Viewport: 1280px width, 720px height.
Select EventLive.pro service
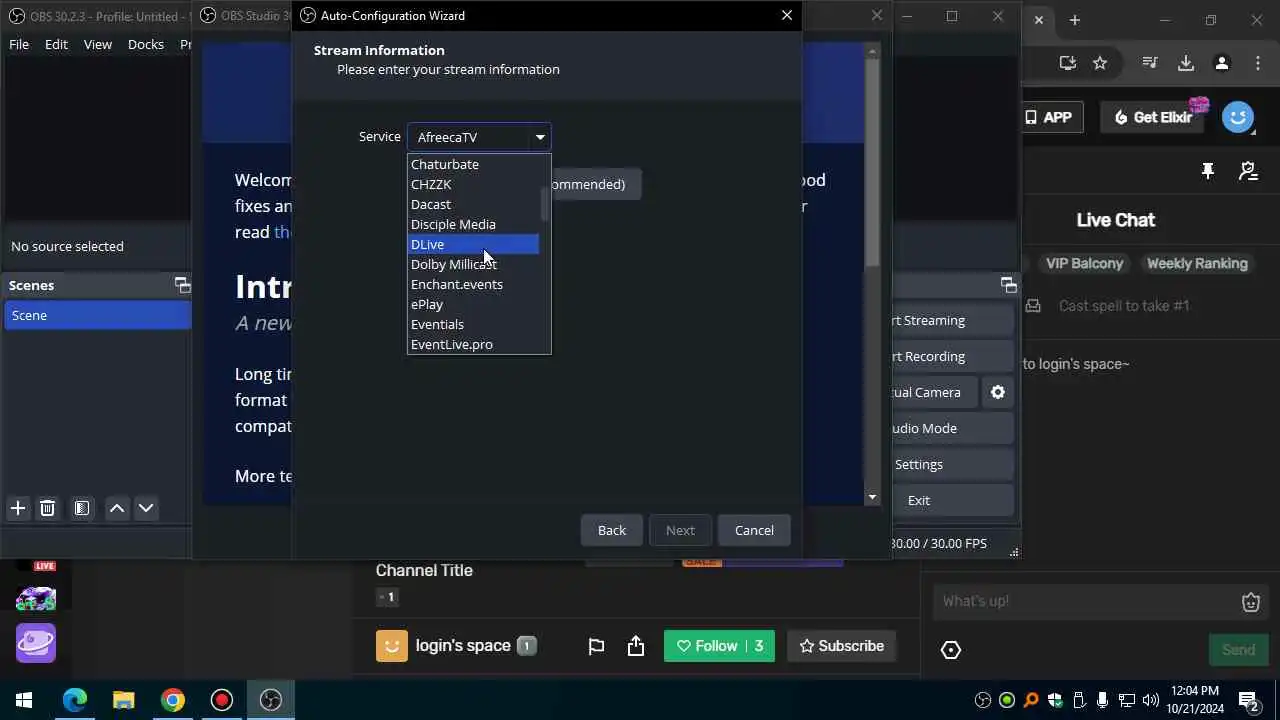(474, 344)
